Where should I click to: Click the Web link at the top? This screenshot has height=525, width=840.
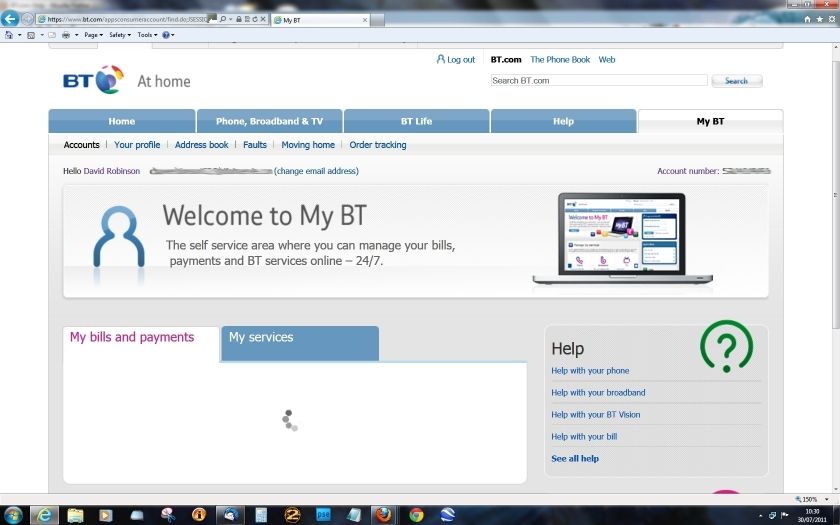[606, 59]
